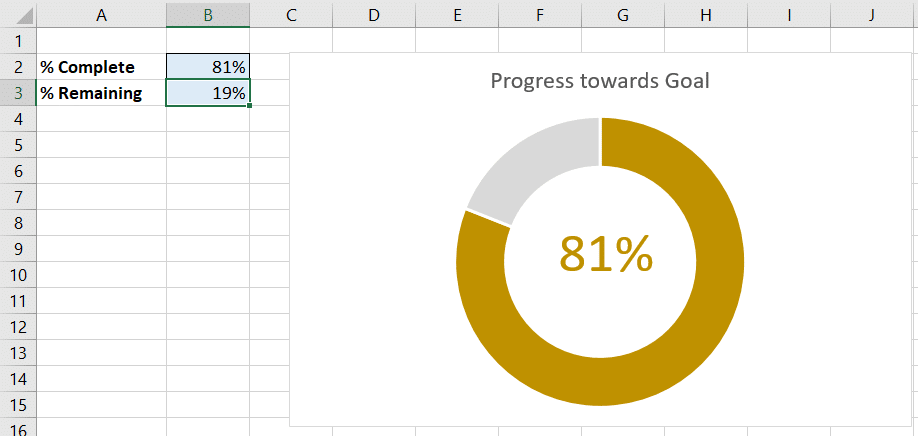Click the 81% label inside the doughnut

click(x=606, y=254)
